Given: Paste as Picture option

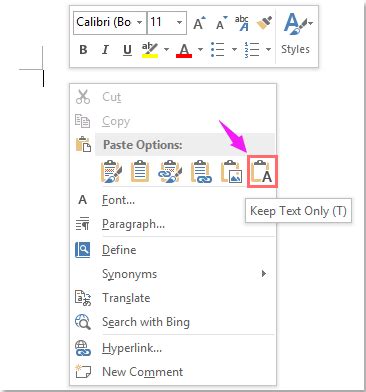Looking at the screenshot, I should tap(231, 172).
